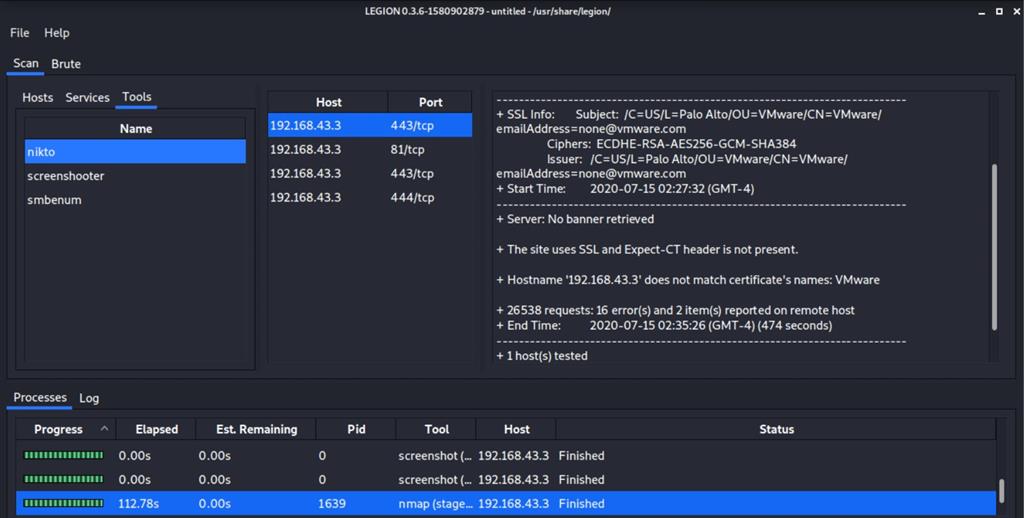The image size is (1024, 518).
Task: Sort by the Port column header
Action: tap(430, 102)
